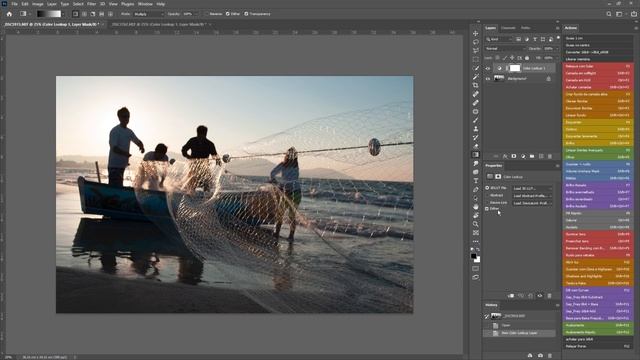Choose Radial Gradient style icon

click(x=84, y=14)
